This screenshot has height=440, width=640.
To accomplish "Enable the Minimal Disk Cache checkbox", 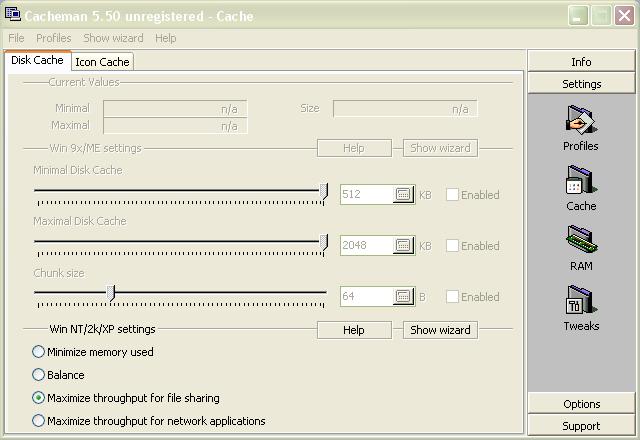I will coord(452,195).
